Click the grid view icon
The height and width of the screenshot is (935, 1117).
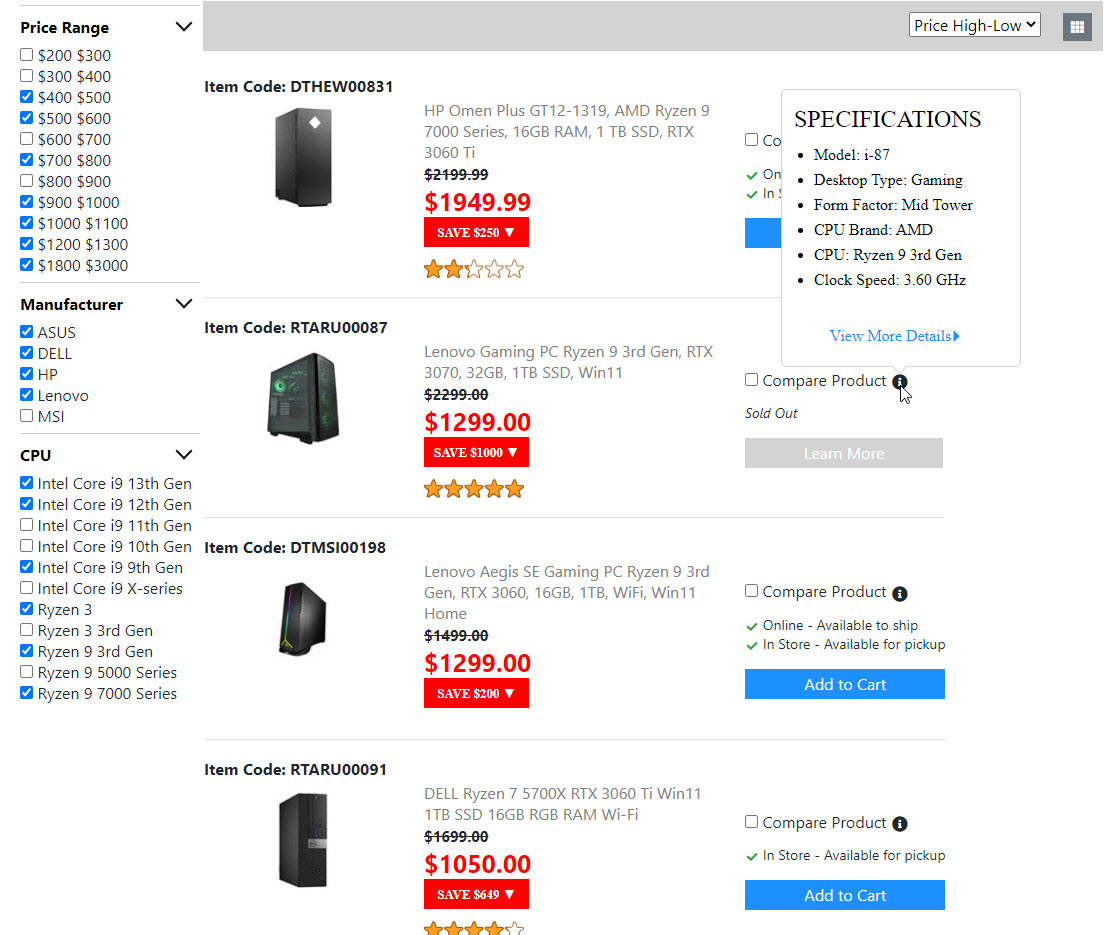[x=1077, y=27]
